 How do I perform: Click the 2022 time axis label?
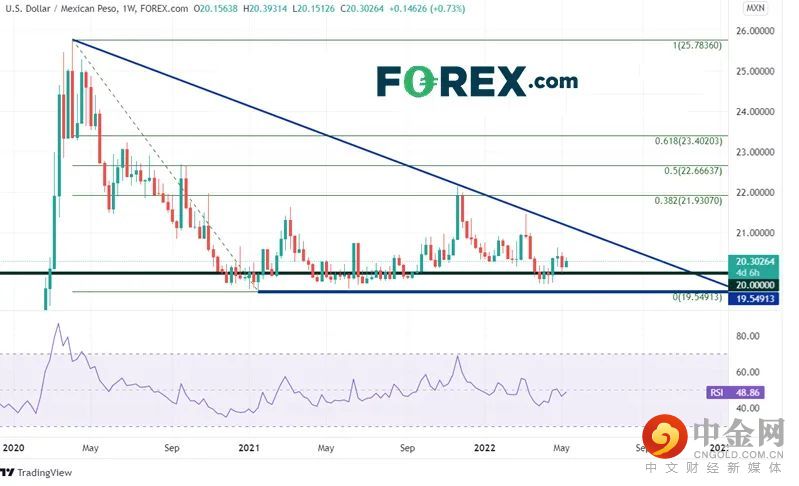coord(485,448)
